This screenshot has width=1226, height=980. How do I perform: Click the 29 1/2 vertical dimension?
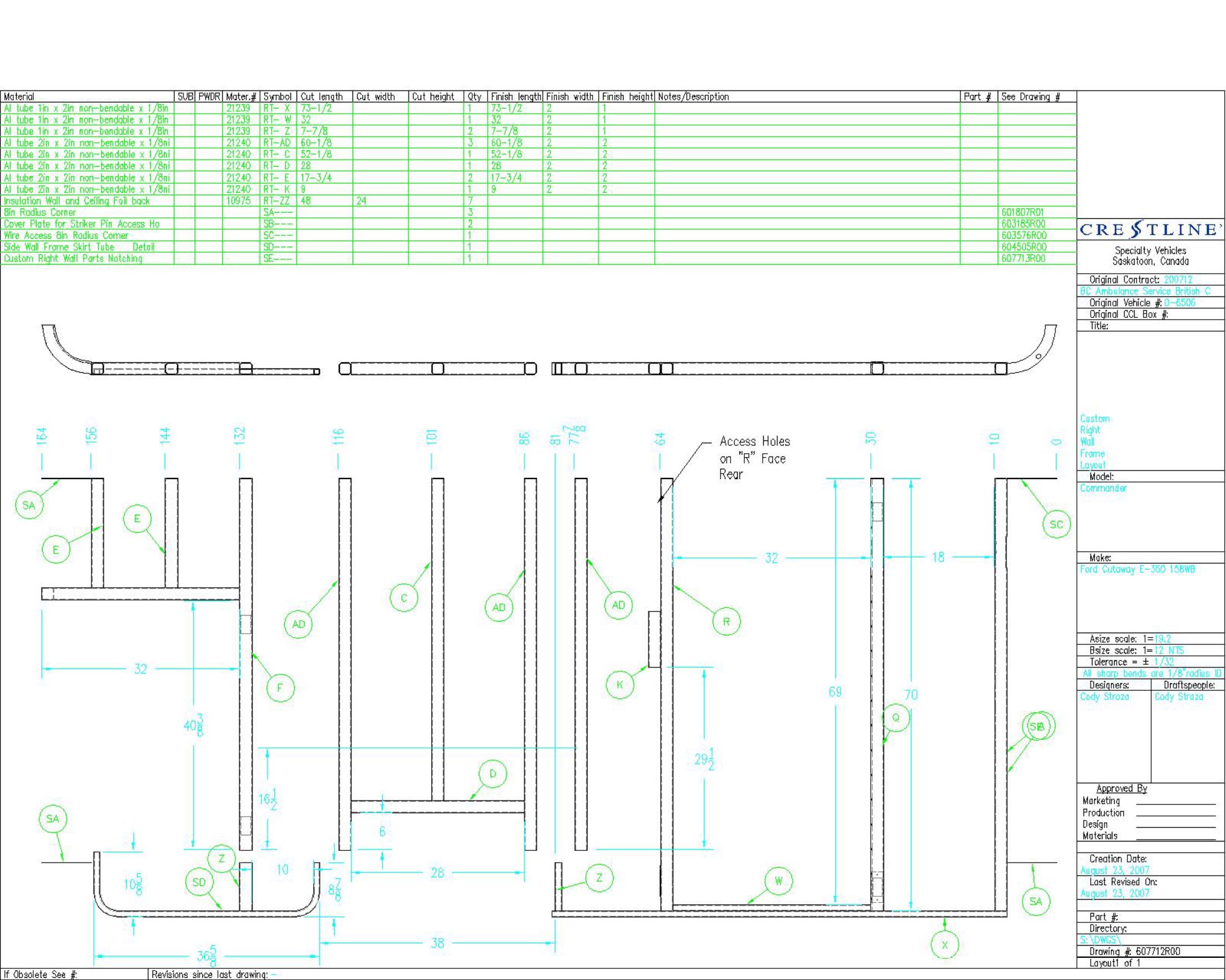[704, 760]
